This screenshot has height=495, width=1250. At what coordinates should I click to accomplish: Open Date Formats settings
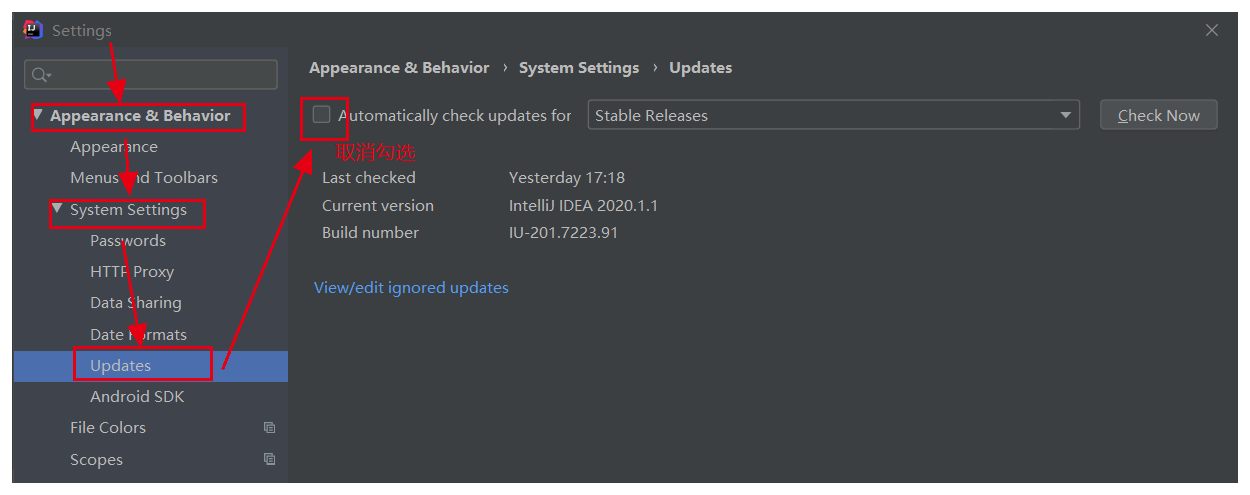point(138,335)
